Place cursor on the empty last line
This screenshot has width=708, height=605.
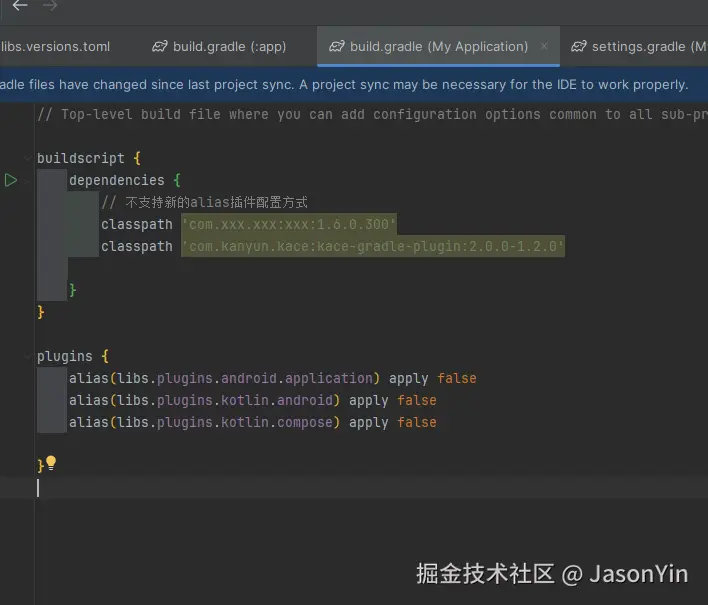pyautogui.click(x=354, y=488)
